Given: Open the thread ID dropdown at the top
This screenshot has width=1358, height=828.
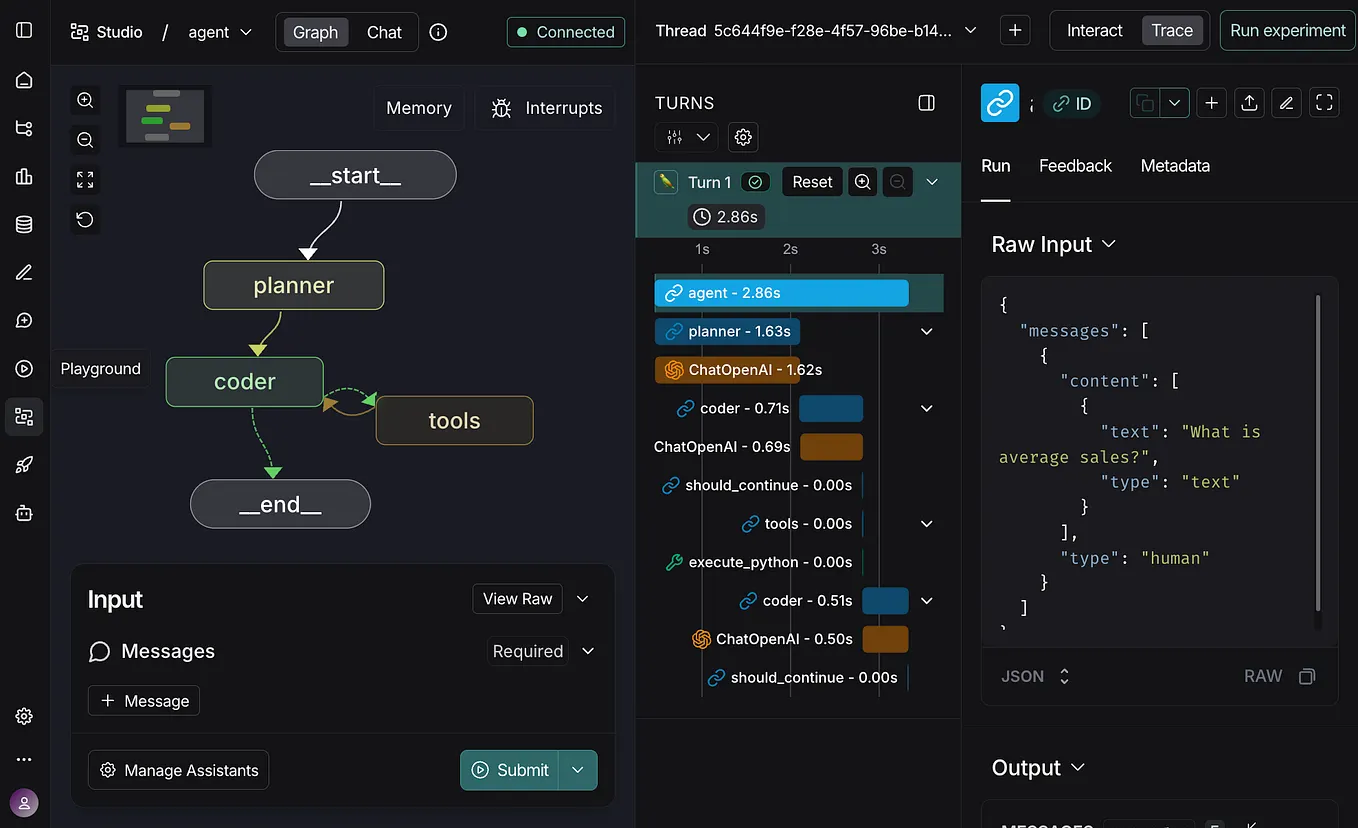Looking at the screenshot, I should (x=969, y=30).
